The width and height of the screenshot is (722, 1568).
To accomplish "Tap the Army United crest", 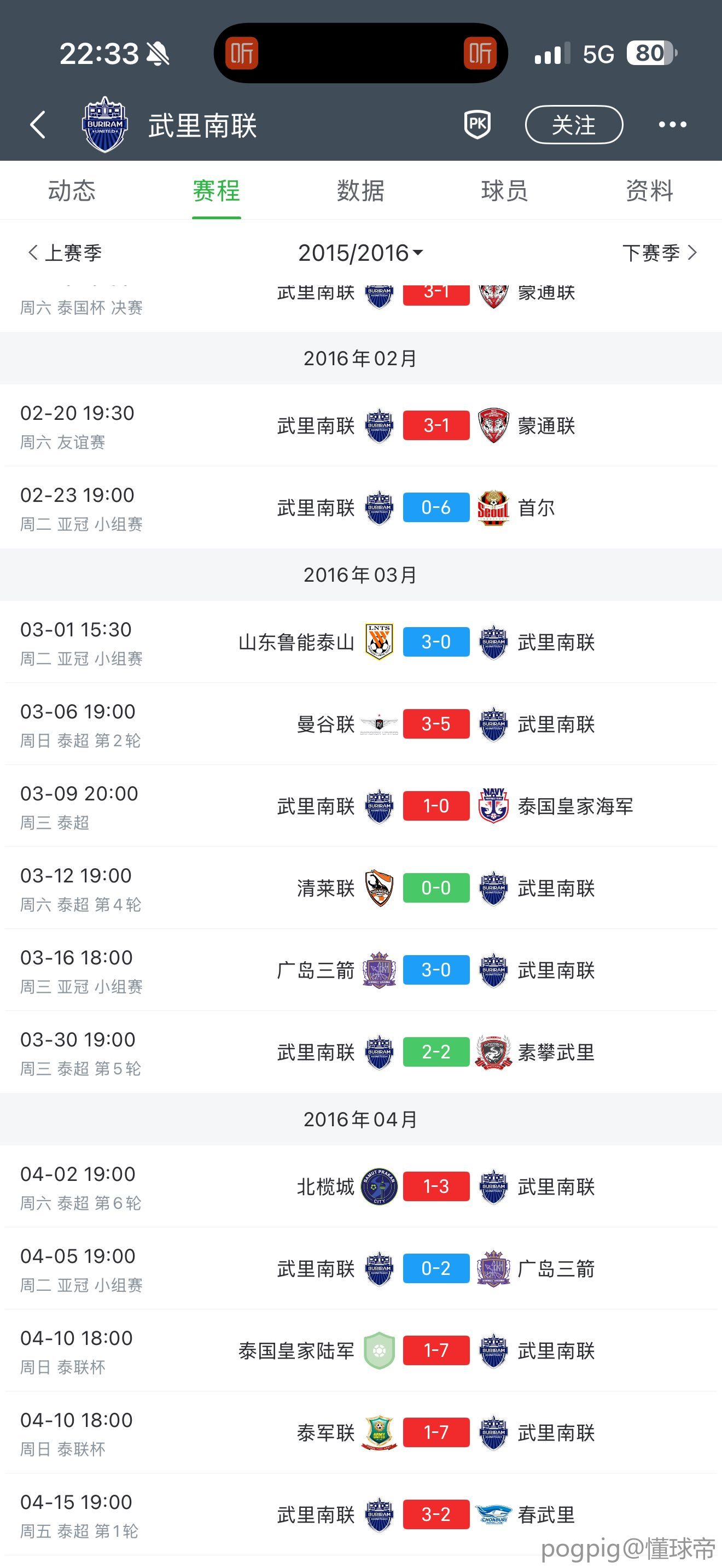I will coord(379,1433).
